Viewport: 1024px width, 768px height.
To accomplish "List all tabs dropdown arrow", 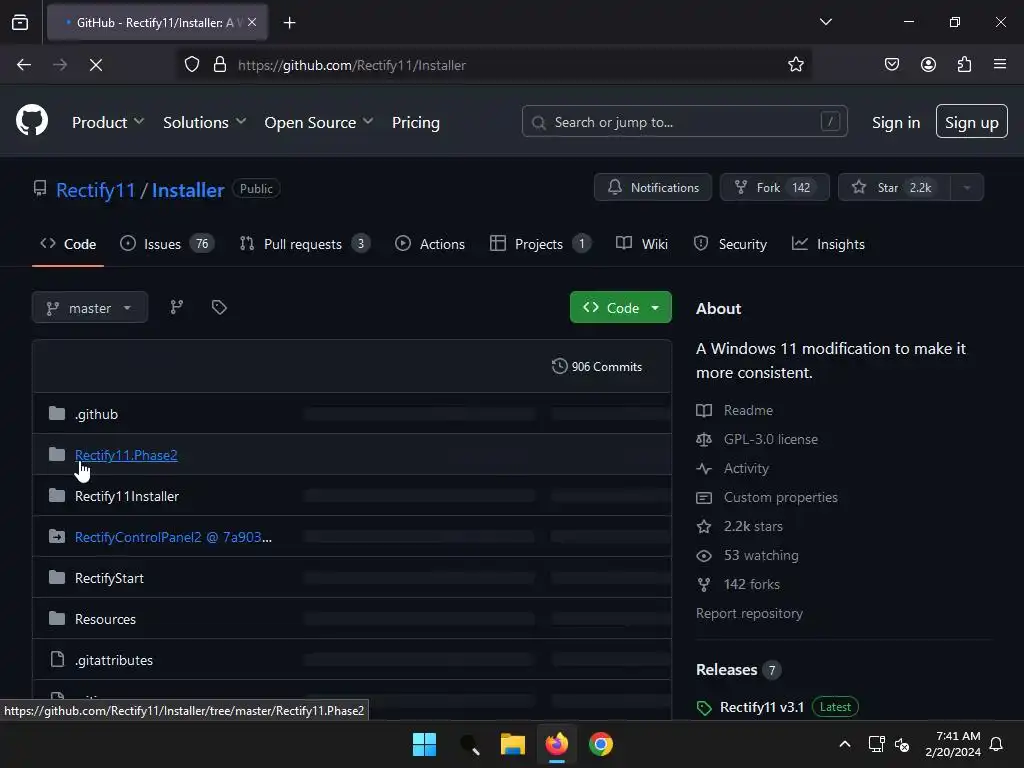I will point(825,22).
